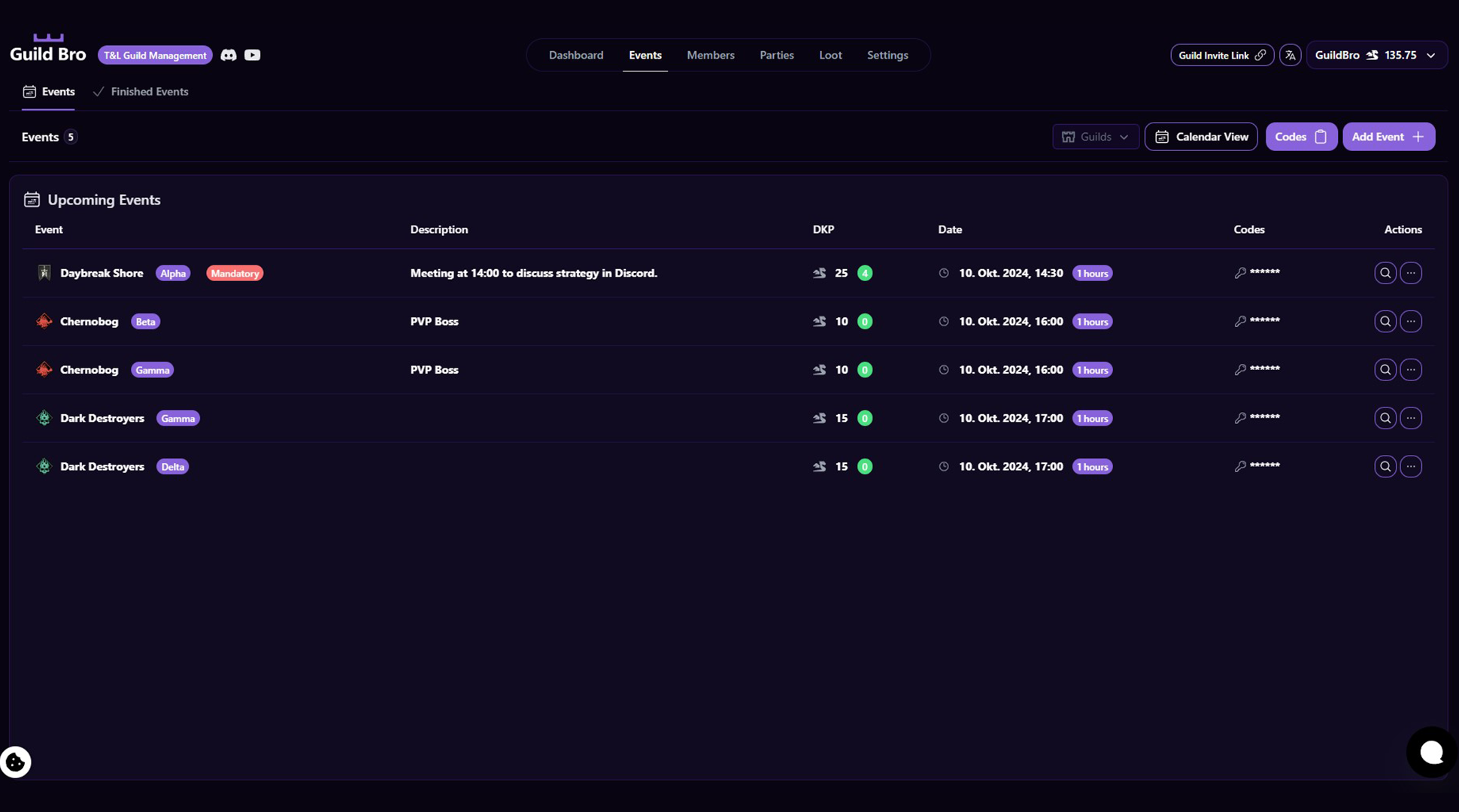Go to the Members menu
The width and height of the screenshot is (1459, 812).
(710, 55)
